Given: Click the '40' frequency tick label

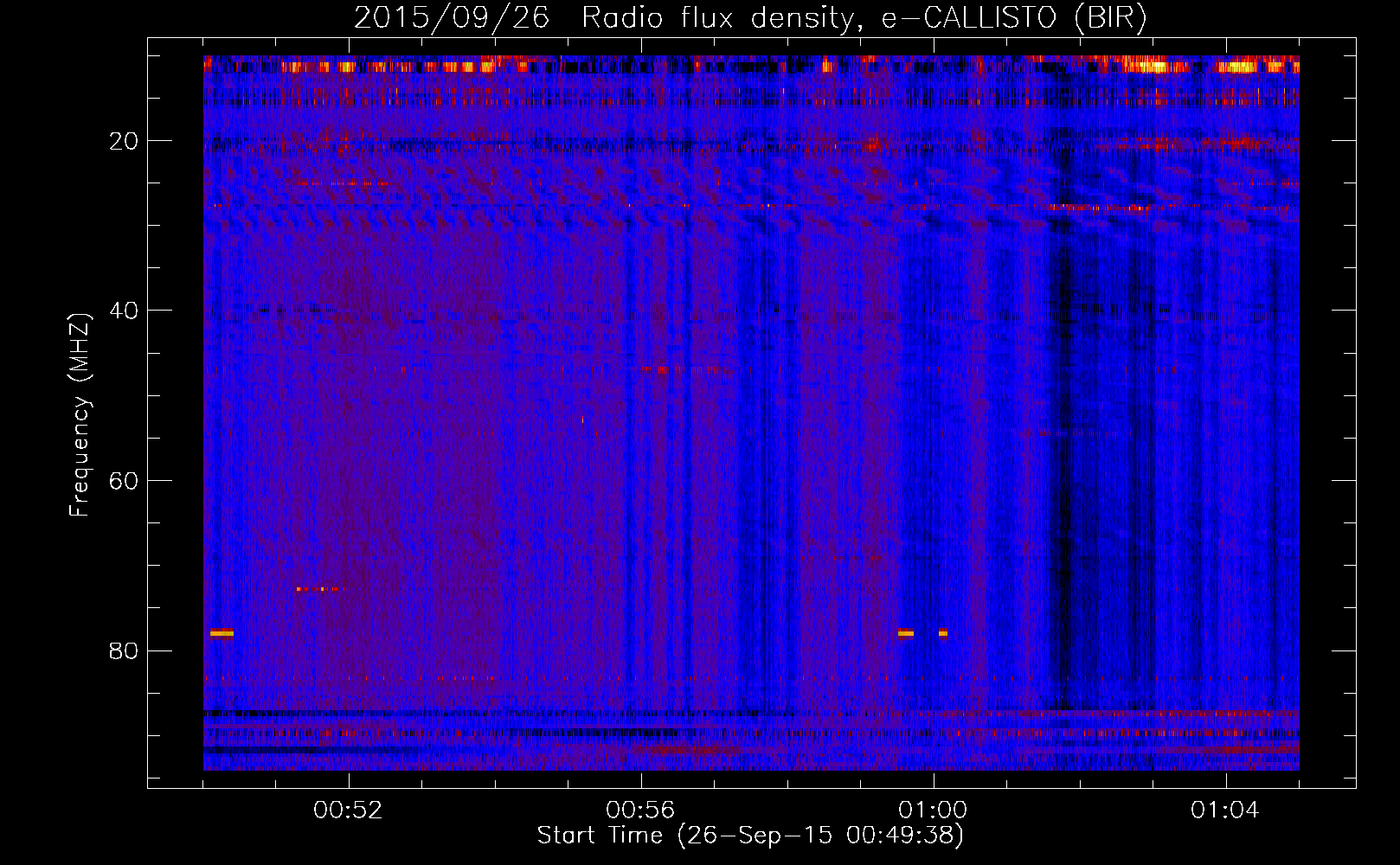Looking at the screenshot, I should point(125,311).
